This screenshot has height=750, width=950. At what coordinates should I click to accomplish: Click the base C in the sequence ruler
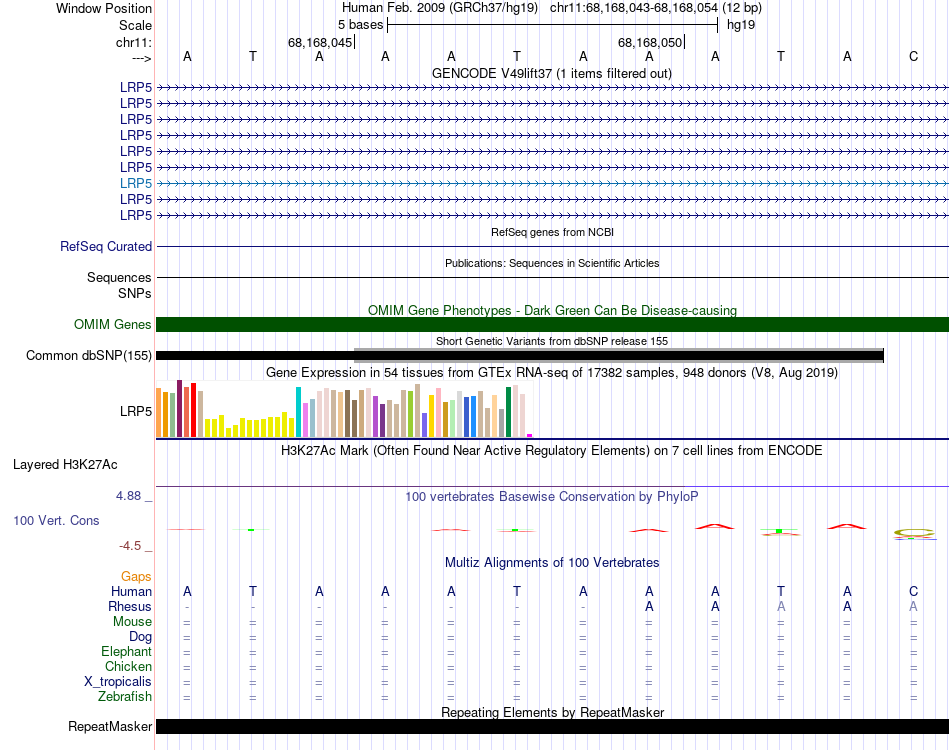pos(913,56)
